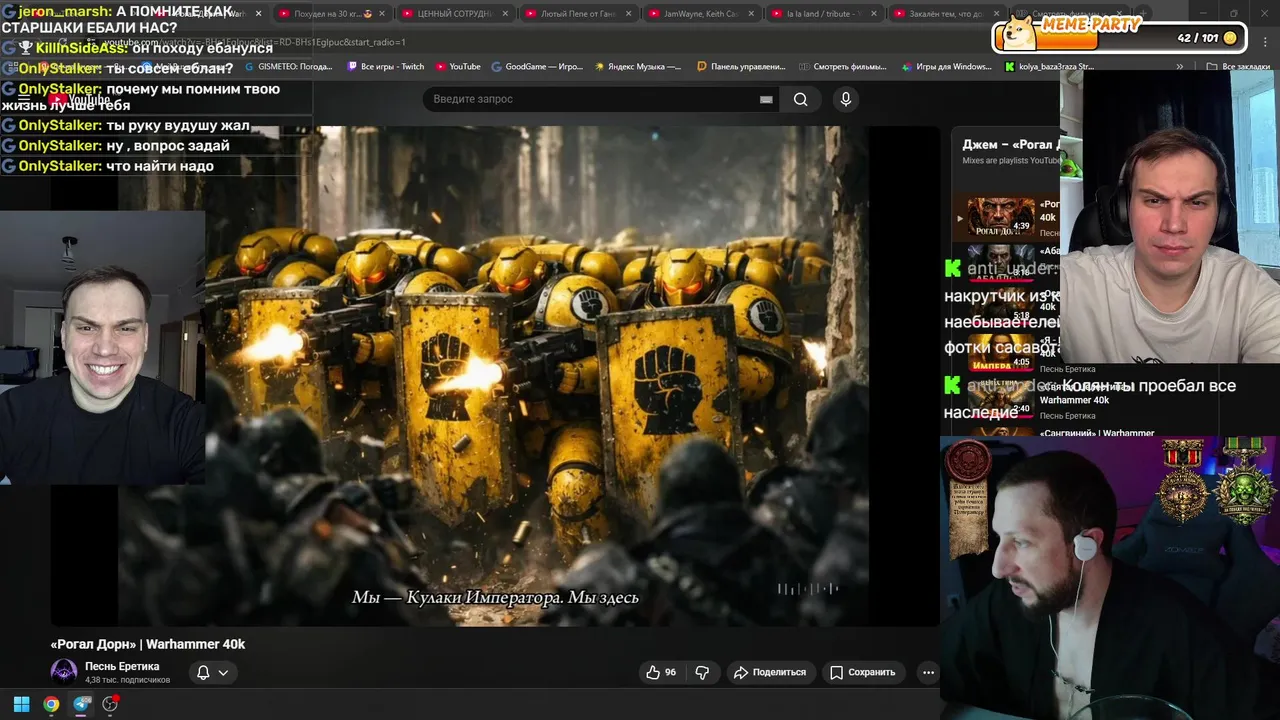Click the 'Поделиться' share button
This screenshot has width=1280, height=720.
point(769,672)
